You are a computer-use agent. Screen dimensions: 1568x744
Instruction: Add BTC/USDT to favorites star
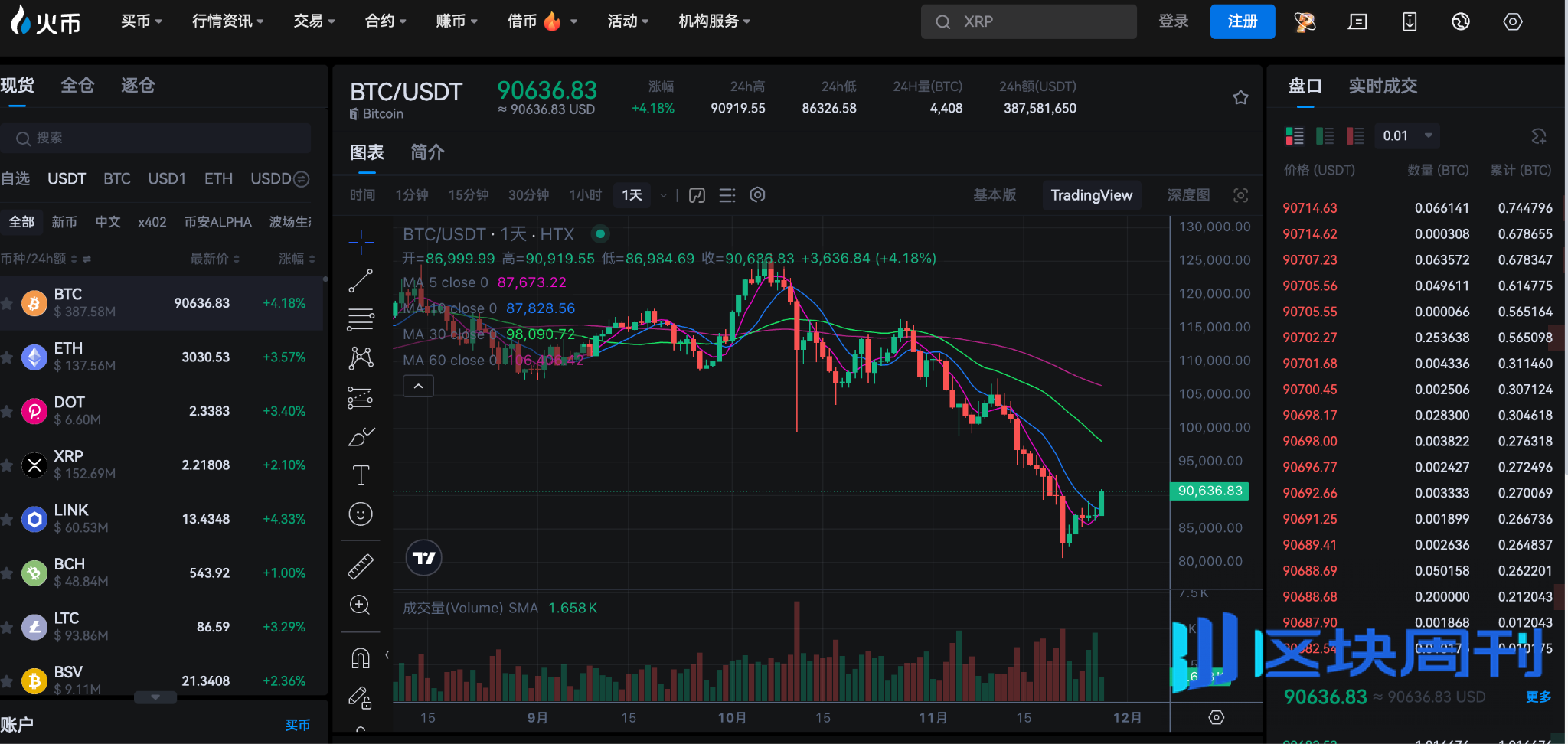point(1241,97)
